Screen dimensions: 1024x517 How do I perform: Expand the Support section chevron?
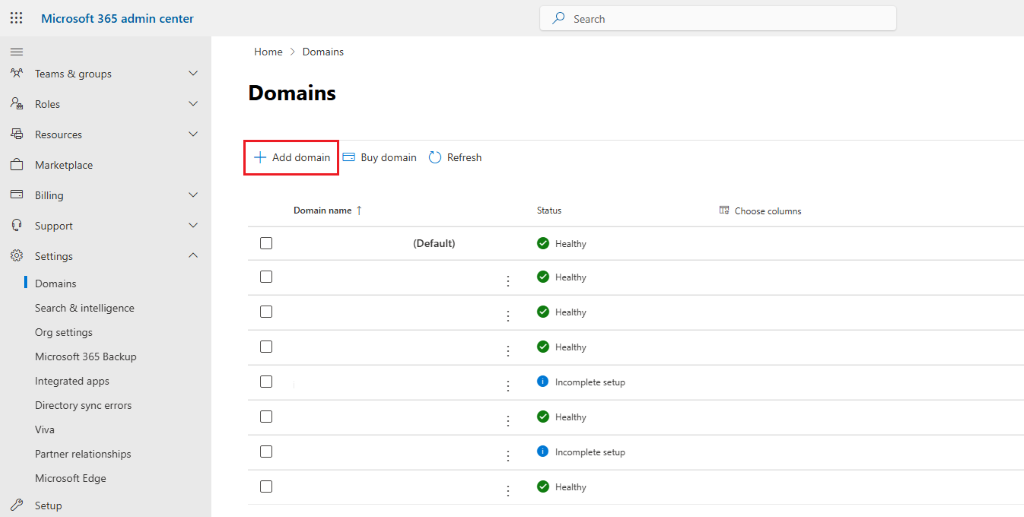tap(193, 225)
